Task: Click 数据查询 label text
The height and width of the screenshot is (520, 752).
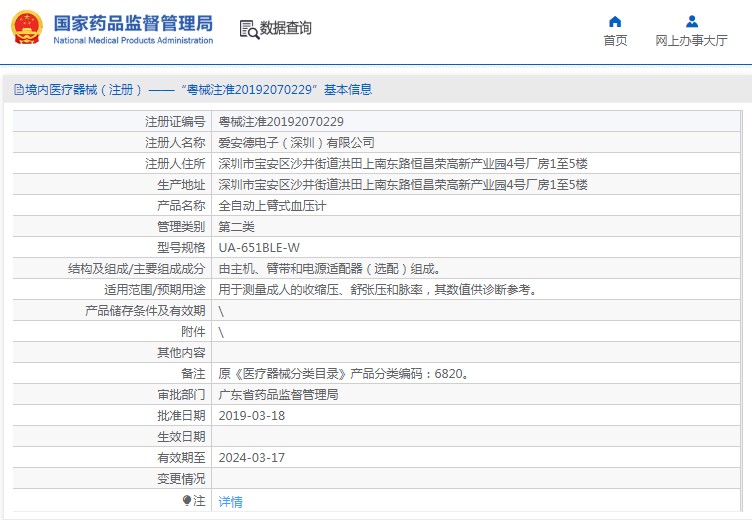Action: [285, 28]
